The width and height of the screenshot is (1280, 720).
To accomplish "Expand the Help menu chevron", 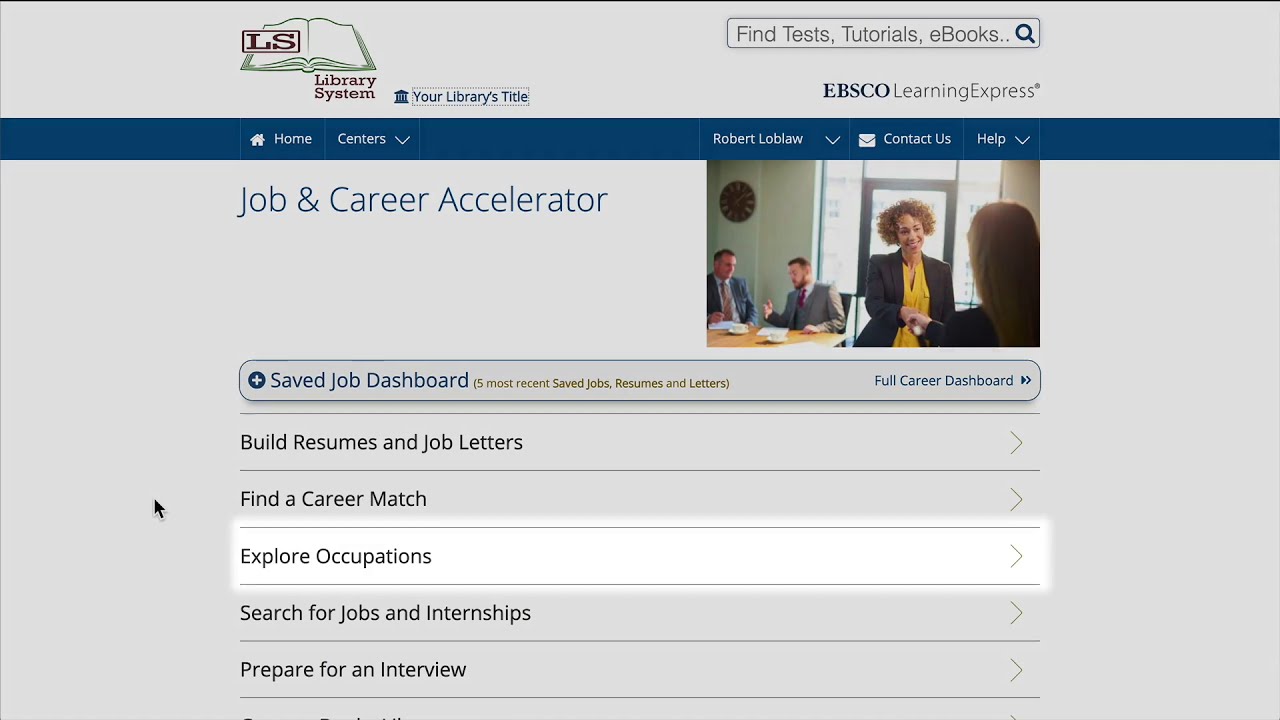I will click(x=1022, y=140).
